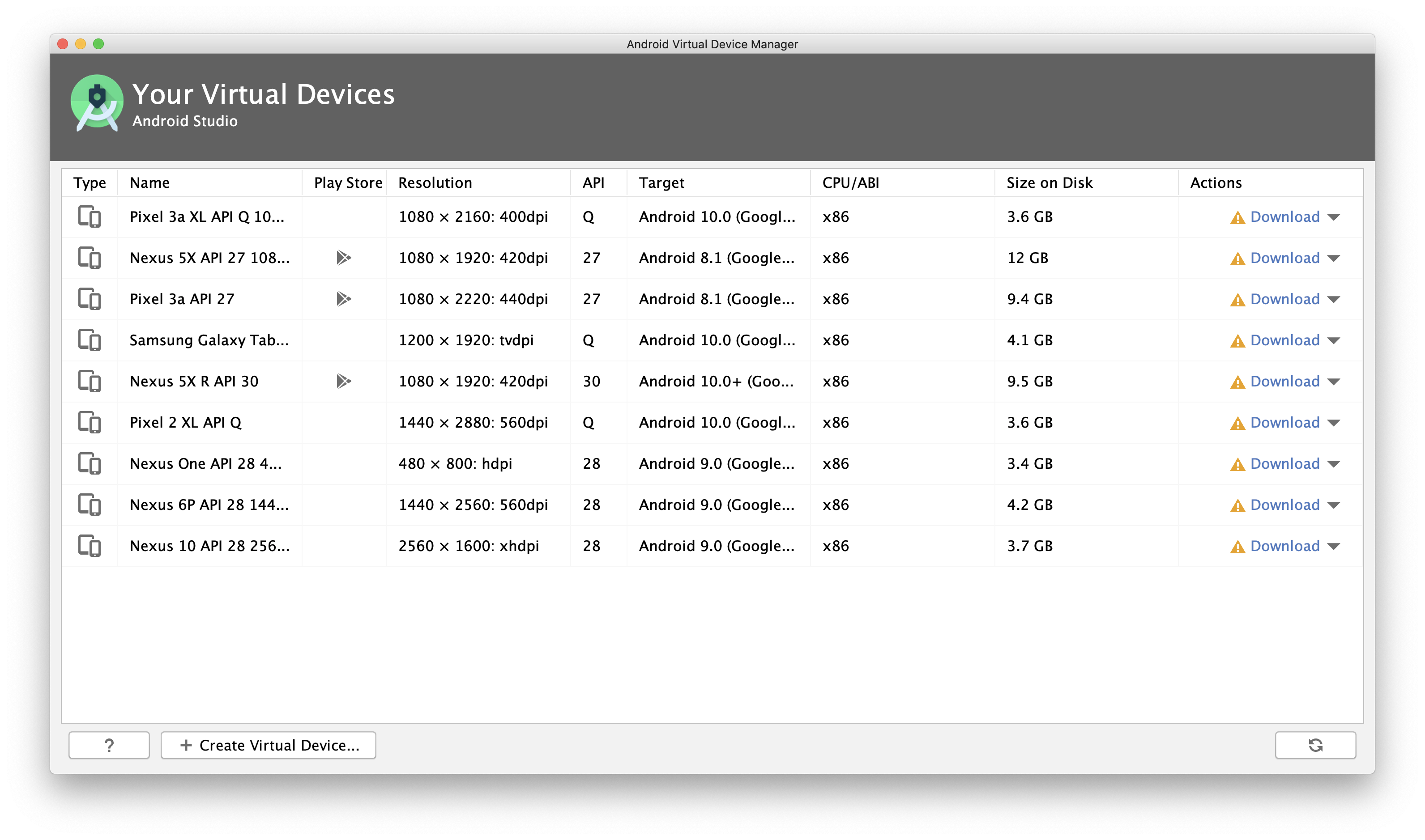Screen dimensions: 1425x840
Task: Expand actions arrow for Pixel 2 XL API Q
Action: pos(1334,423)
